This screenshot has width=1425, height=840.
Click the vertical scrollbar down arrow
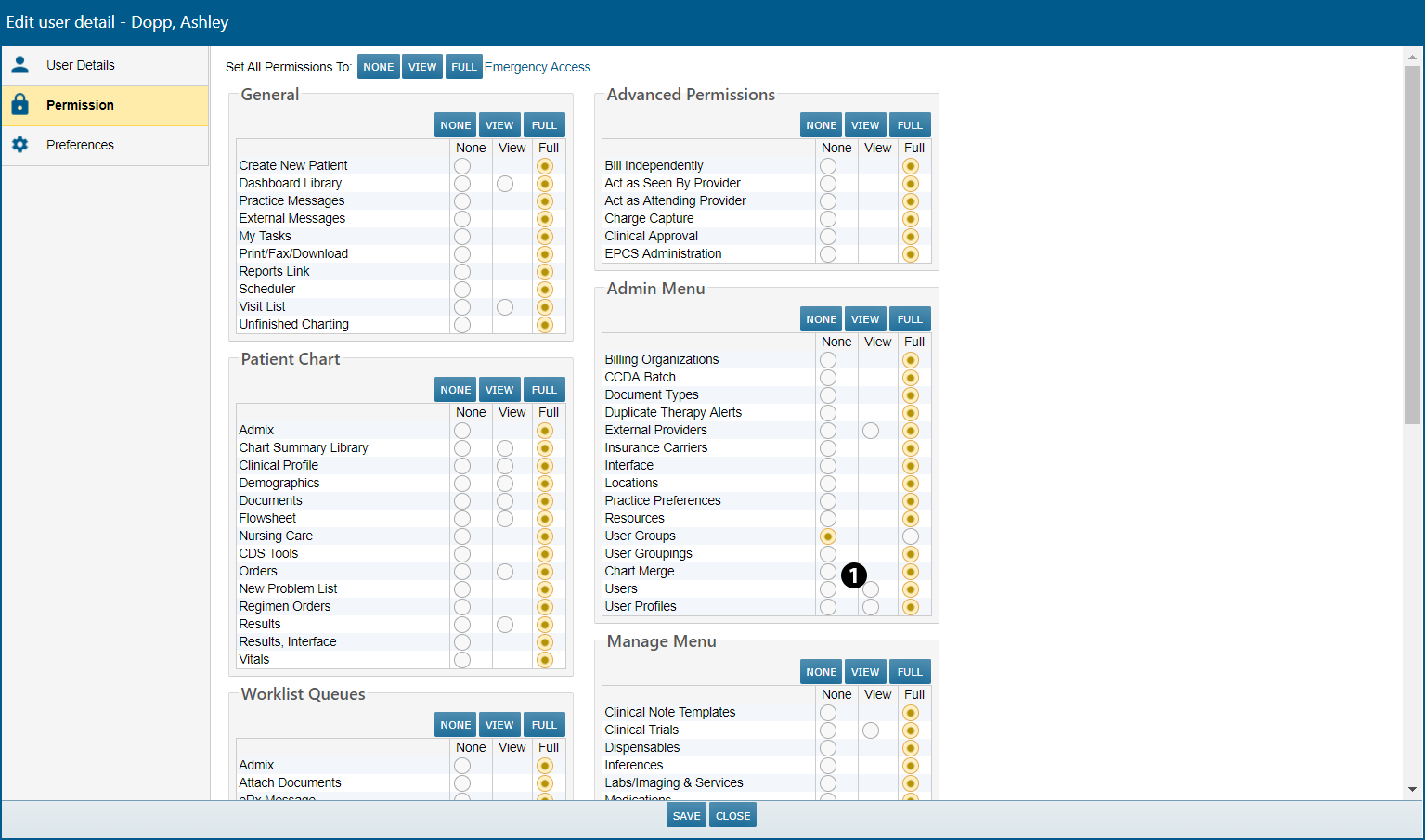click(x=1412, y=789)
